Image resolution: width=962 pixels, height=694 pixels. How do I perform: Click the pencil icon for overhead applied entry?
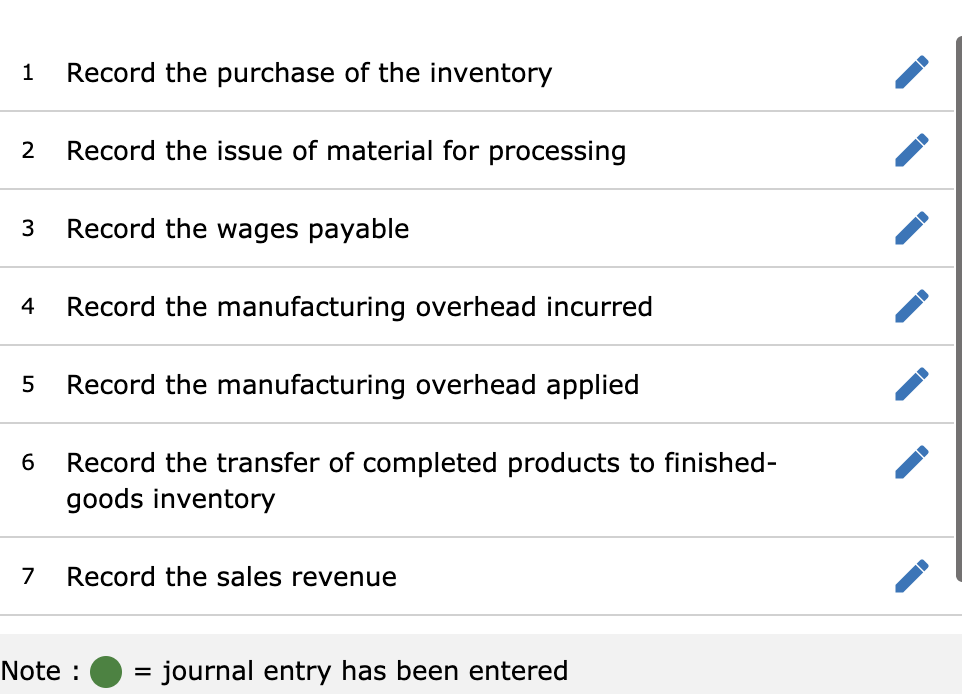[912, 384]
